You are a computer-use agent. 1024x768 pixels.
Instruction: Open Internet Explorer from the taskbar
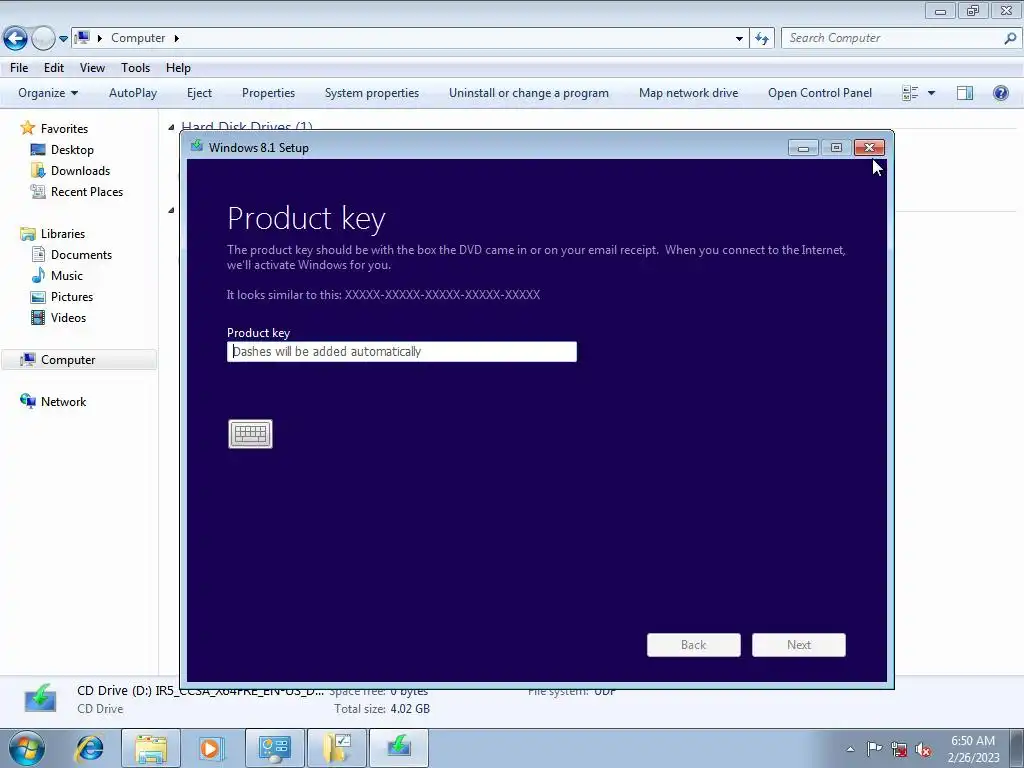coord(89,748)
